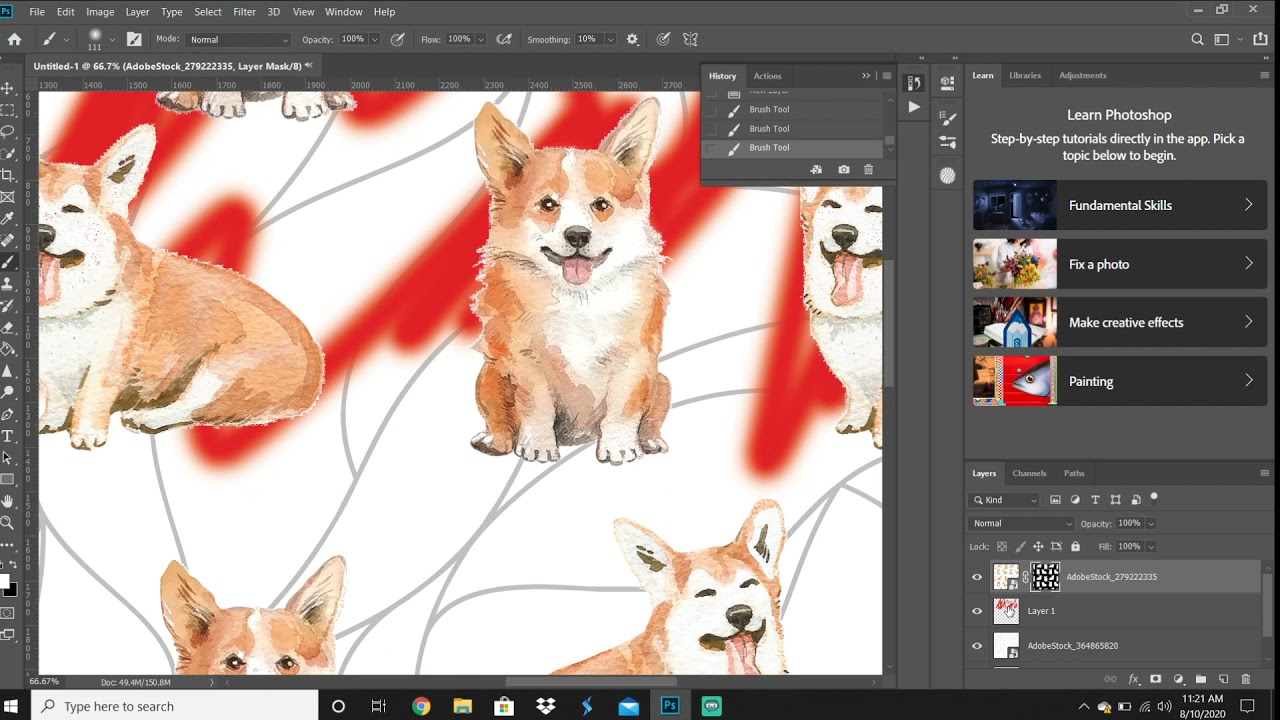The width and height of the screenshot is (1280, 720).
Task: Create a new group folder icon
Action: pyautogui.click(x=1200, y=679)
